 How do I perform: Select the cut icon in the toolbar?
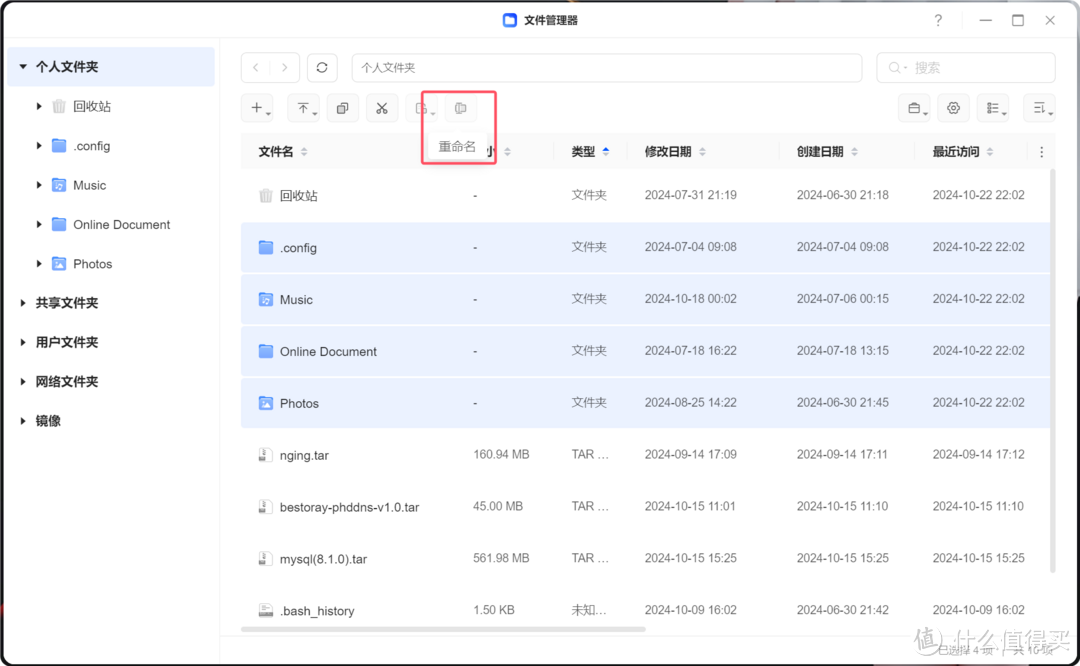[381, 107]
